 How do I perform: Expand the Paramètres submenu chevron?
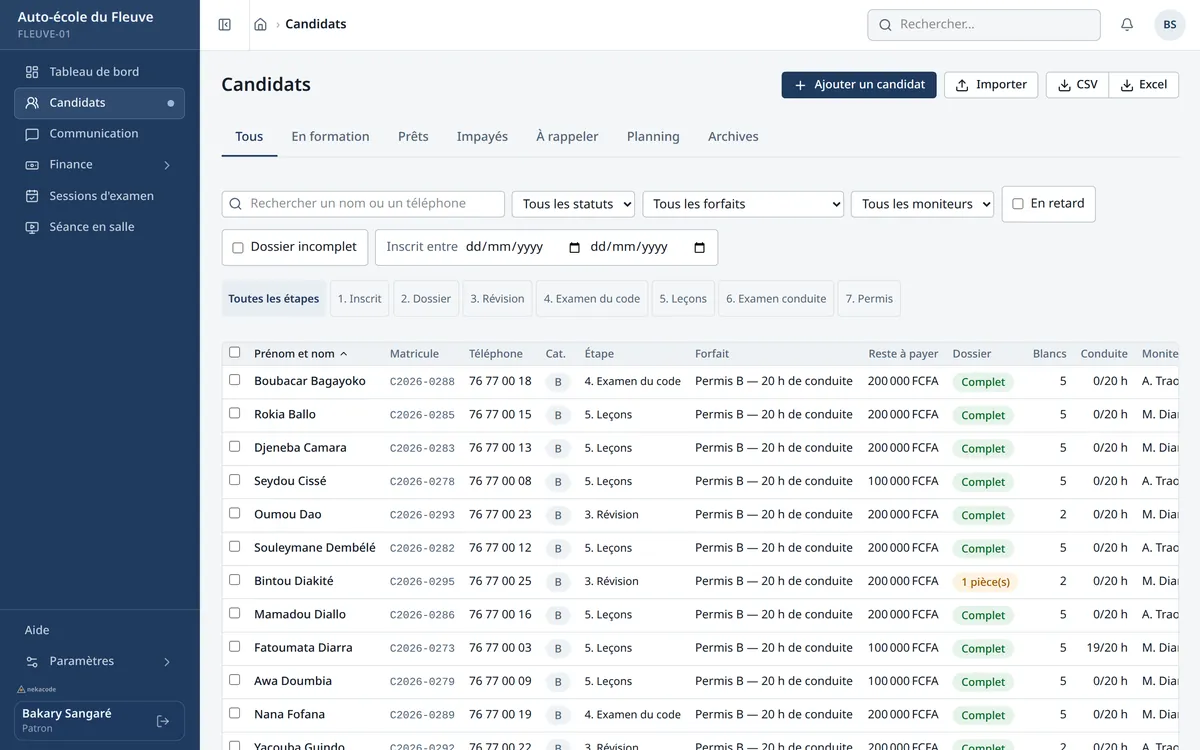tap(167, 662)
